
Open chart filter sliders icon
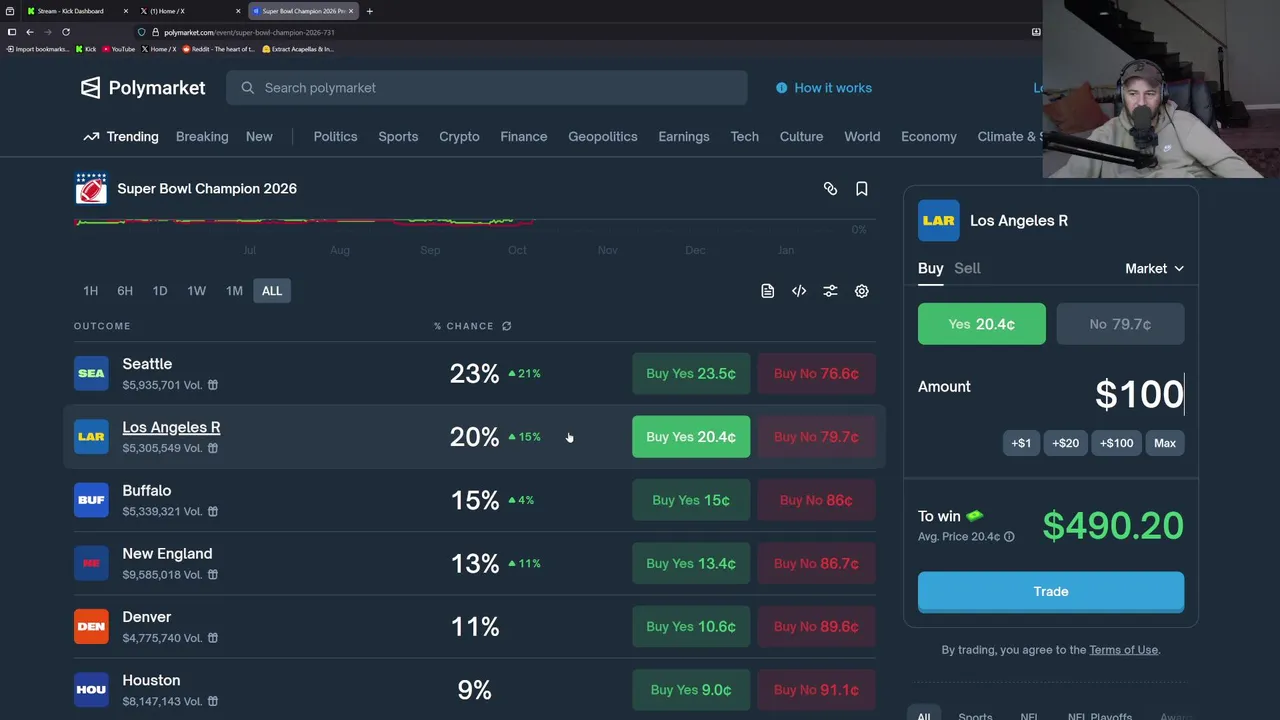click(x=830, y=291)
